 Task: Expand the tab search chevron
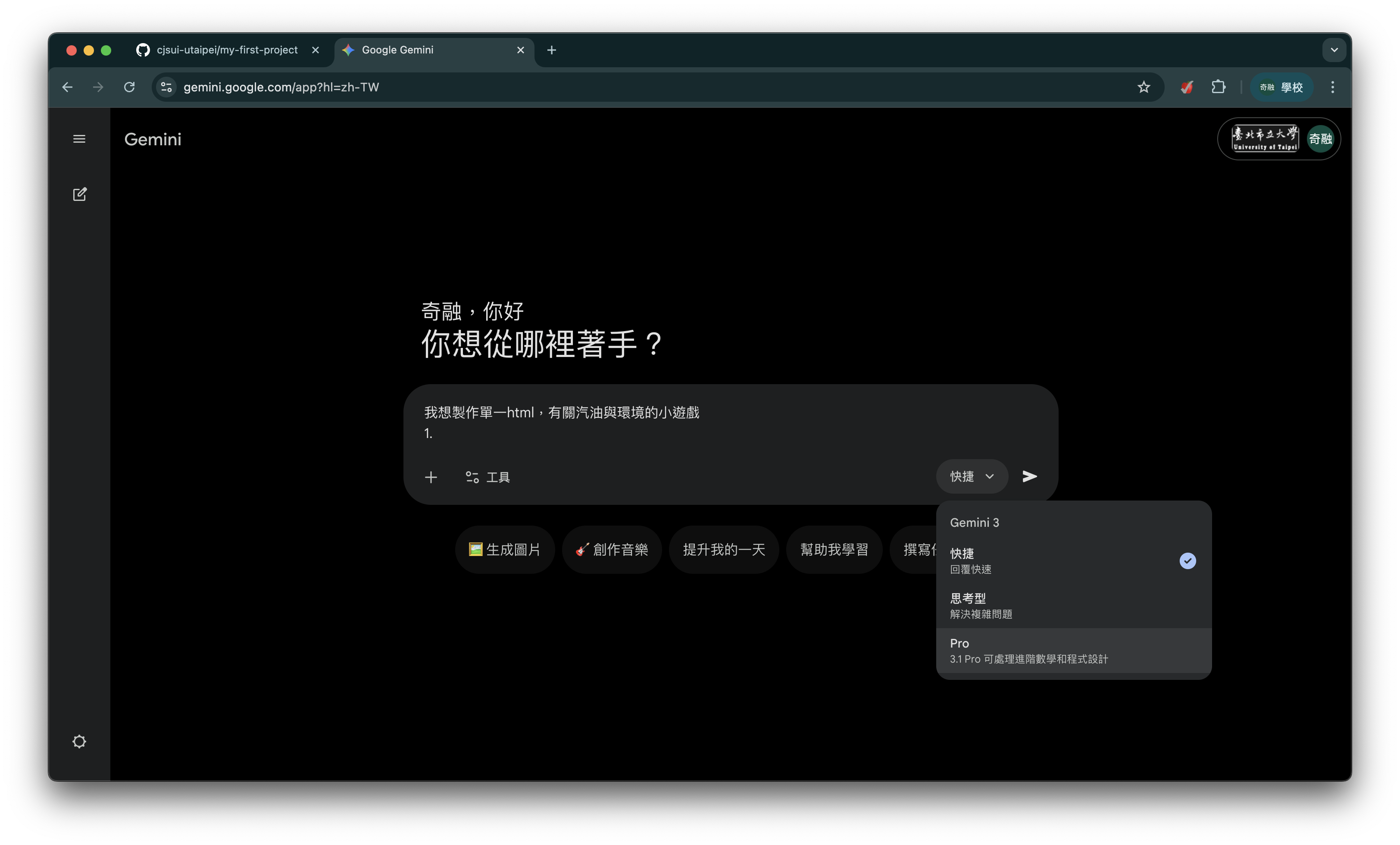coord(1334,50)
